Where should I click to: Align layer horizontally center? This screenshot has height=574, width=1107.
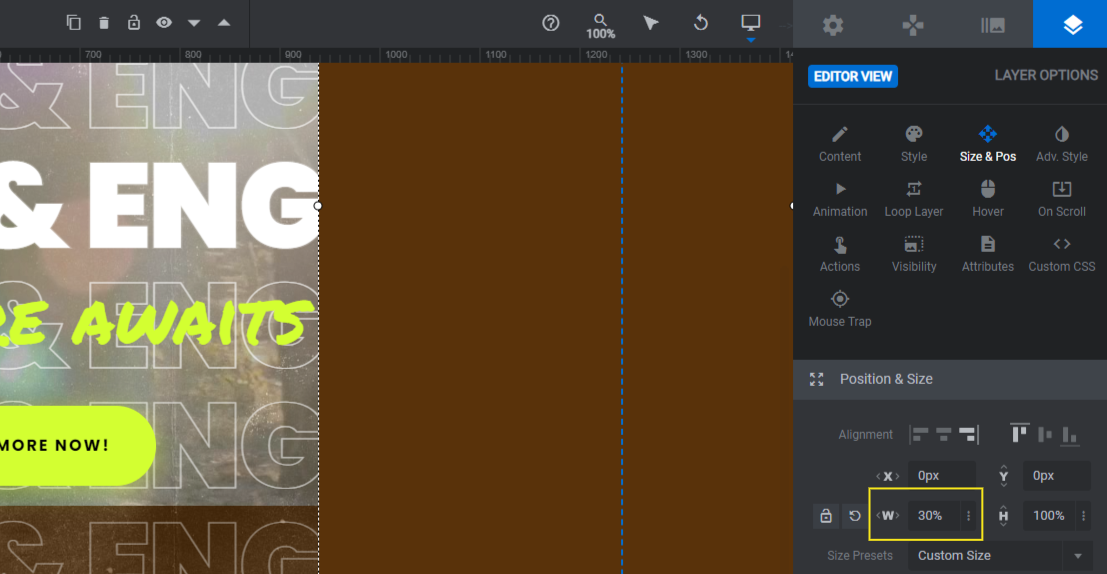pyautogui.click(x=944, y=434)
